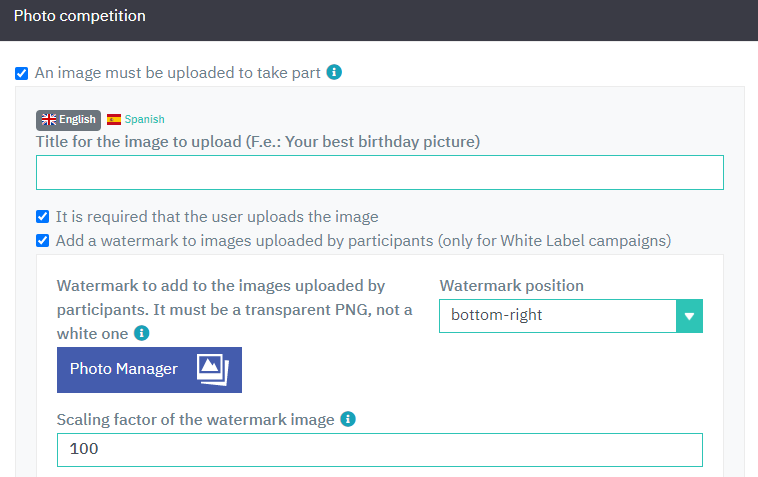758x477 pixels.
Task: Switch to the English language tab
Action: click(x=68, y=120)
